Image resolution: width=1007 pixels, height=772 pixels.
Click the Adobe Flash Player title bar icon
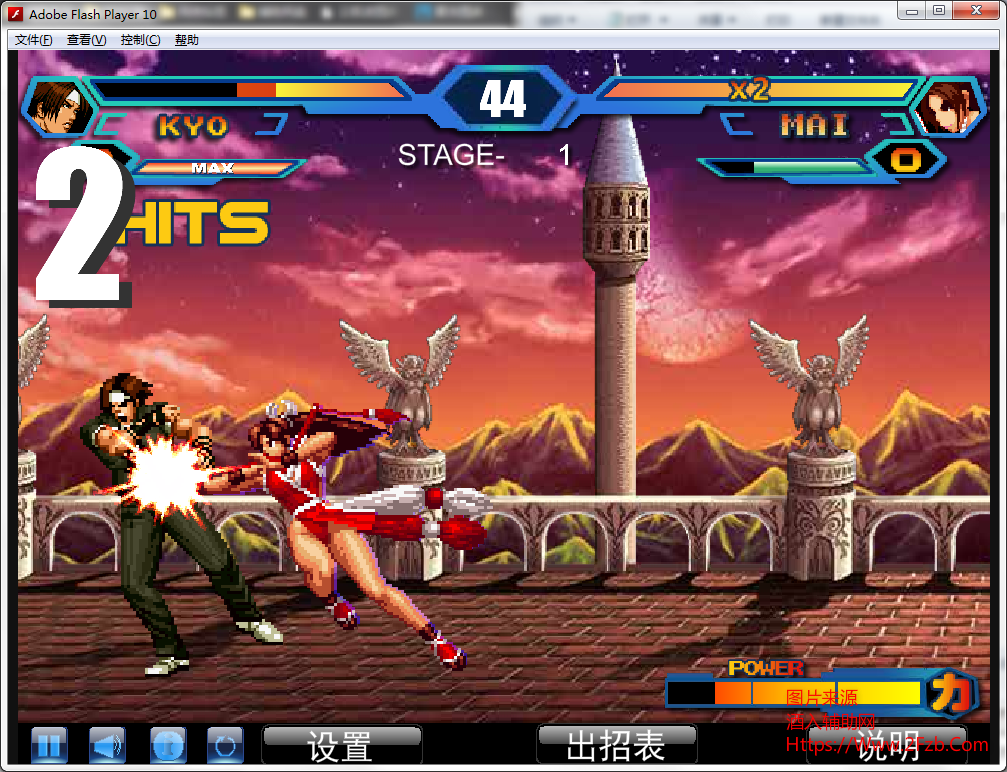click(16, 13)
